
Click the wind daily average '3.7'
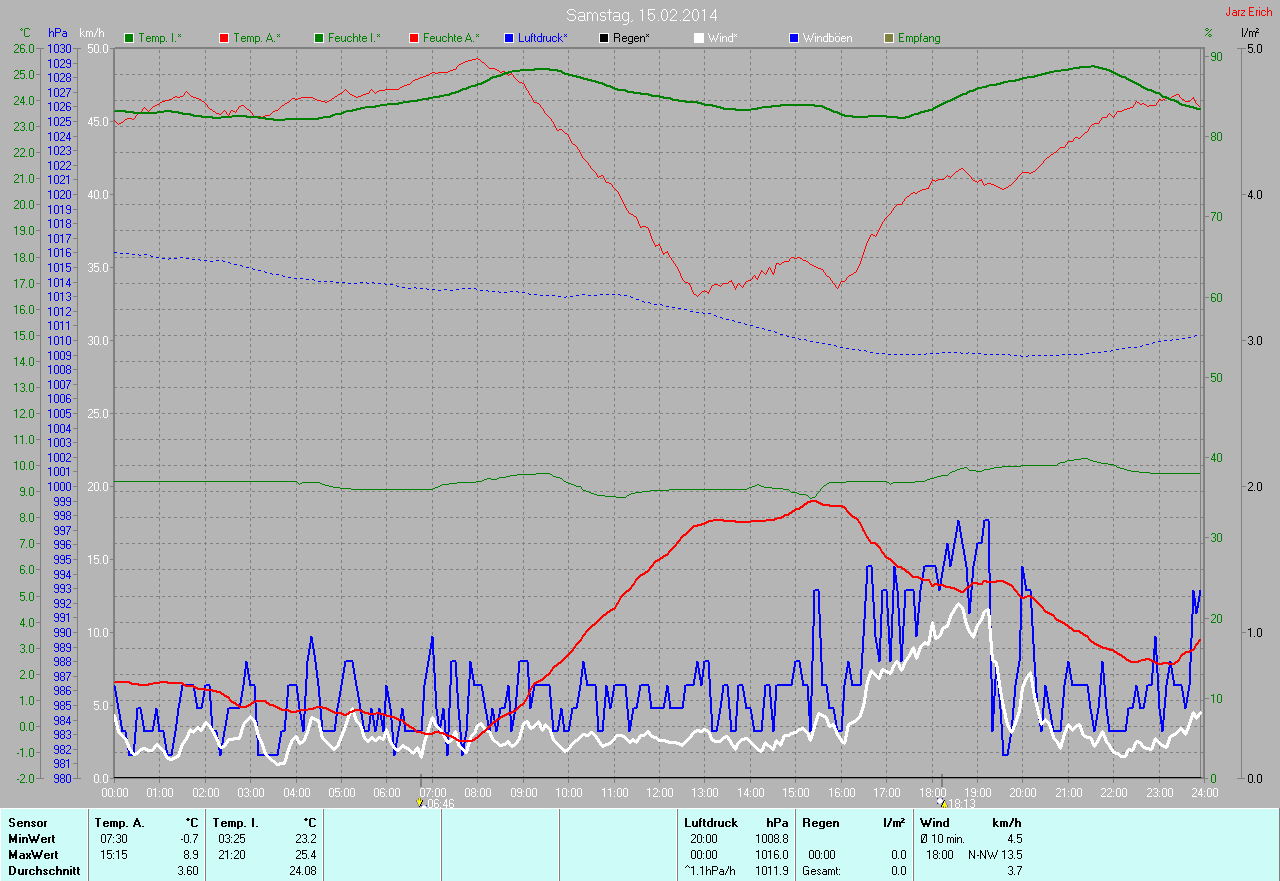(x=1014, y=871)
